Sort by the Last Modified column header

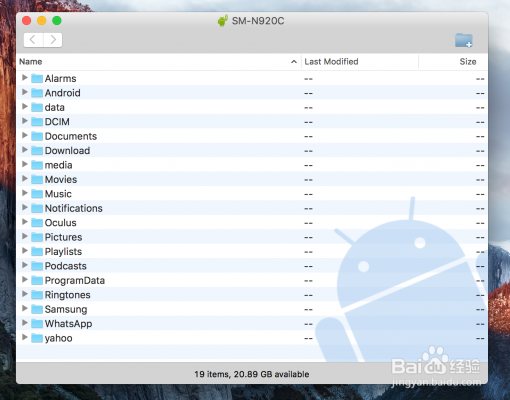pyautogui.click(x=331, y=62)
